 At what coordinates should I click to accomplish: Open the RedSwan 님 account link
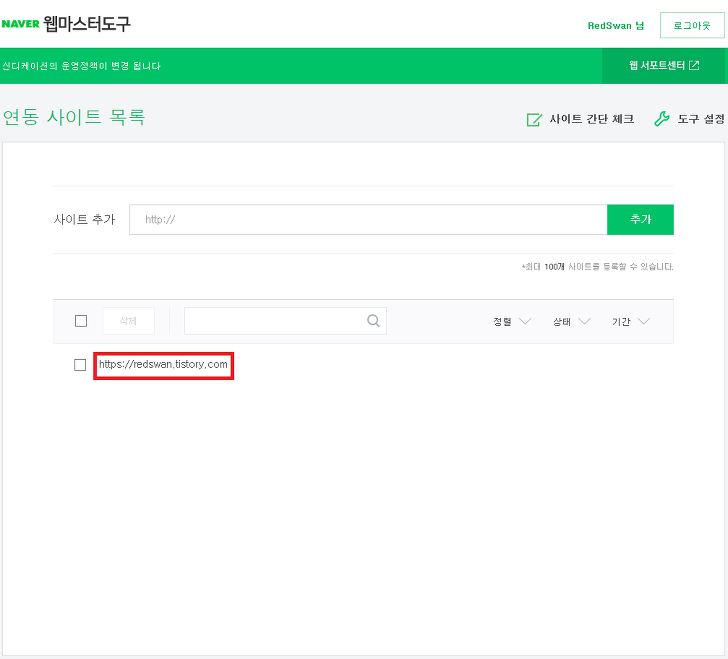tap(616, 26)
